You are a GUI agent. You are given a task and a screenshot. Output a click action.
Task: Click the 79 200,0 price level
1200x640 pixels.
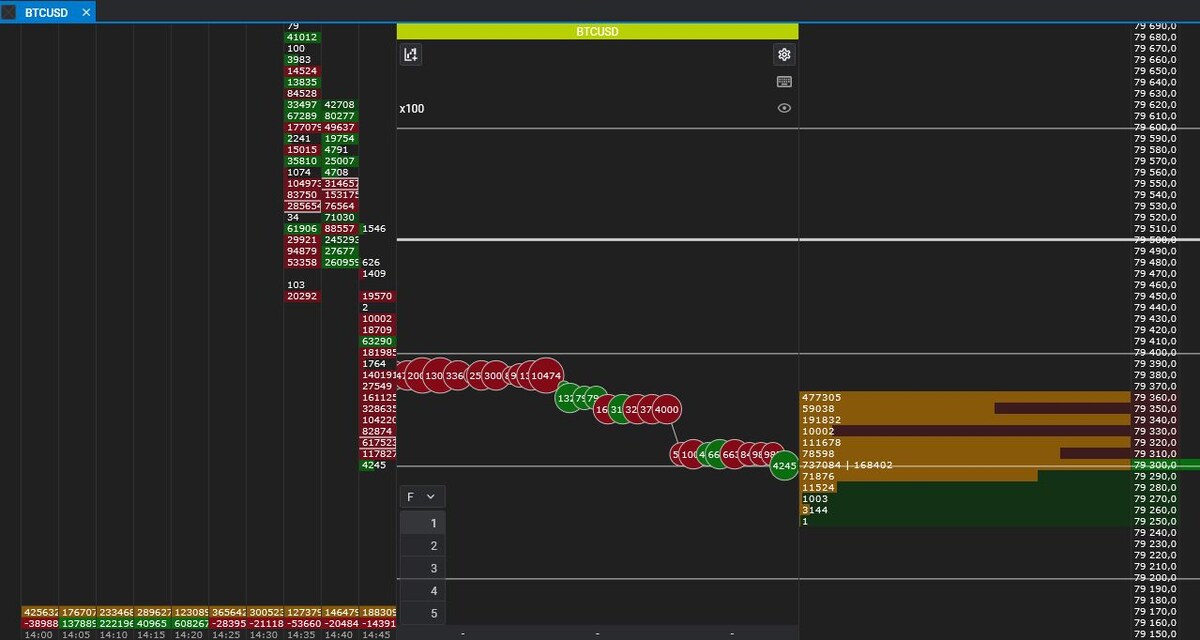click(1154, 577)
